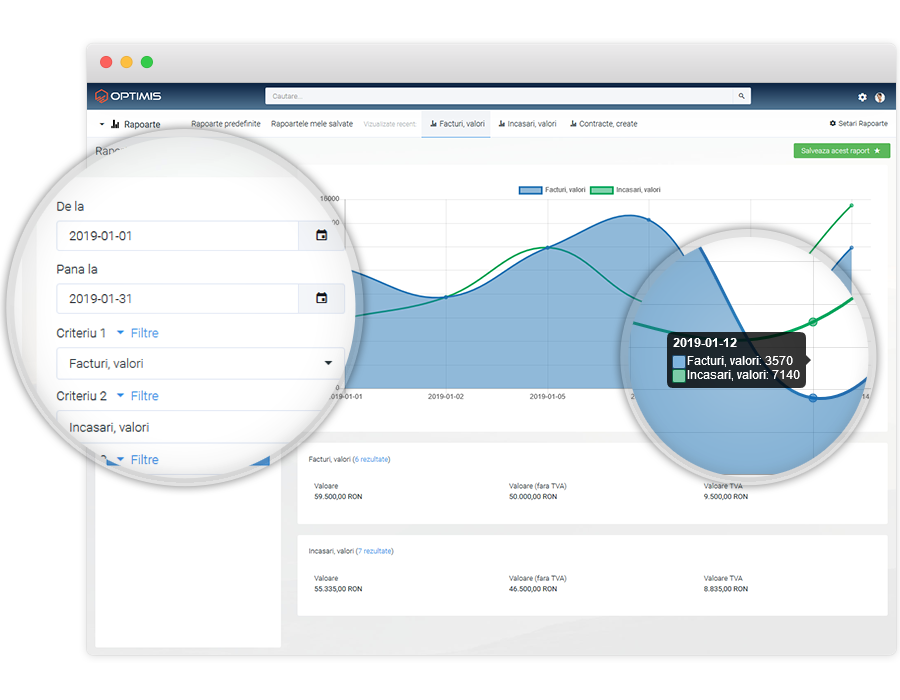Image resolution: width=900 pixels, height=700 pixels.
Task: Expand Filtre next to Criteriu 1
Action: tap(137, 333)
